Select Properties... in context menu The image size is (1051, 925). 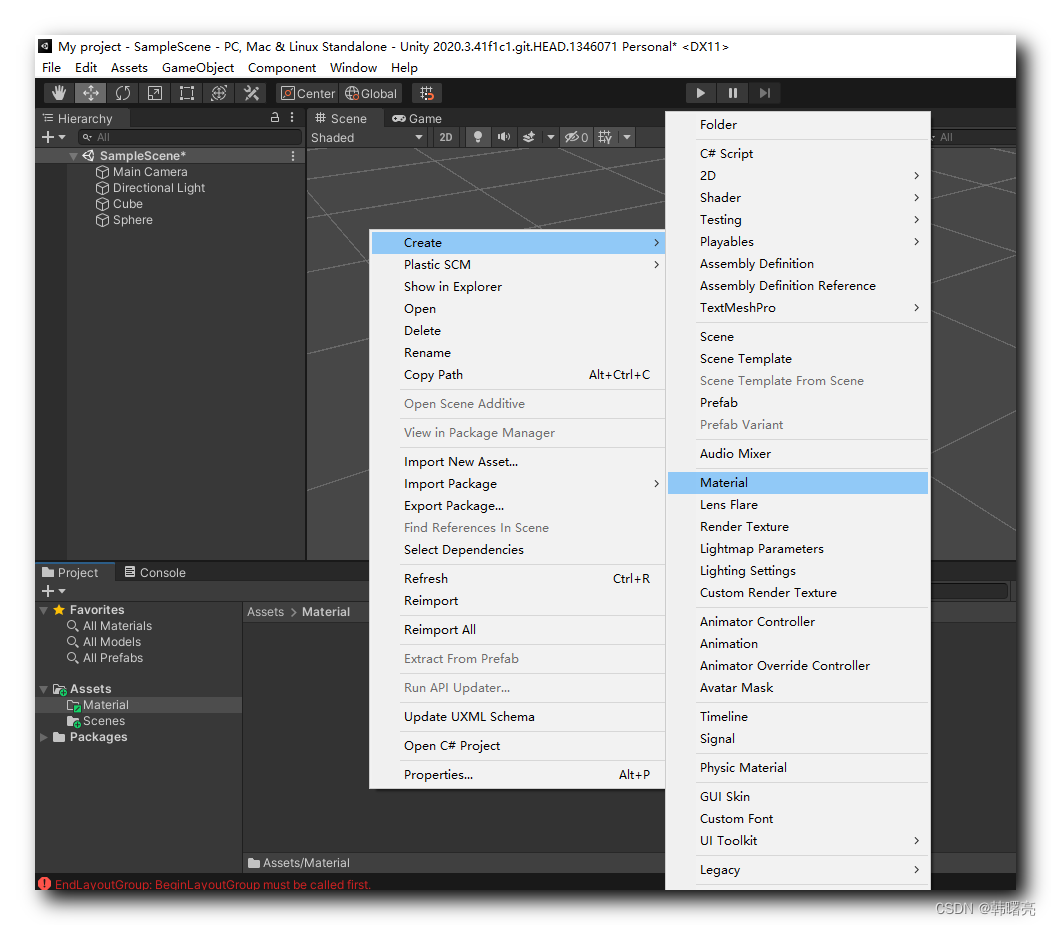point(517,775)
